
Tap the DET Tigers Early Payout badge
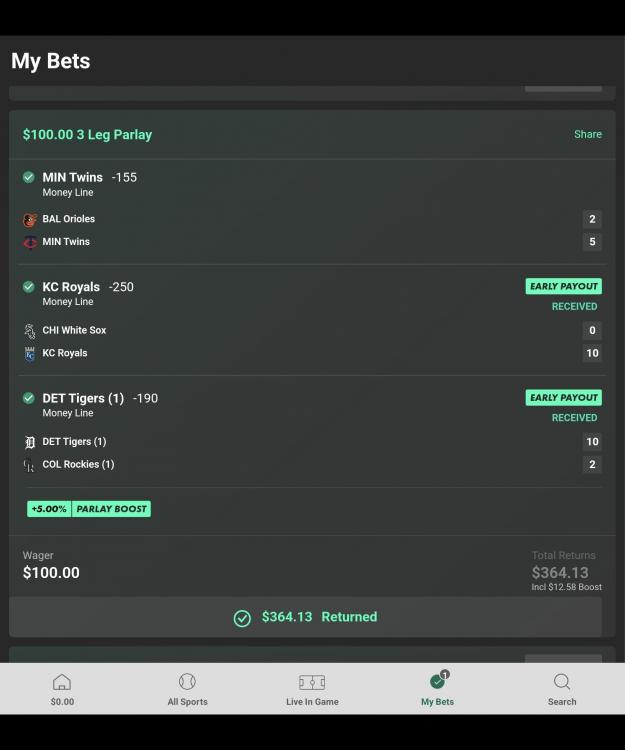(563, 397)
